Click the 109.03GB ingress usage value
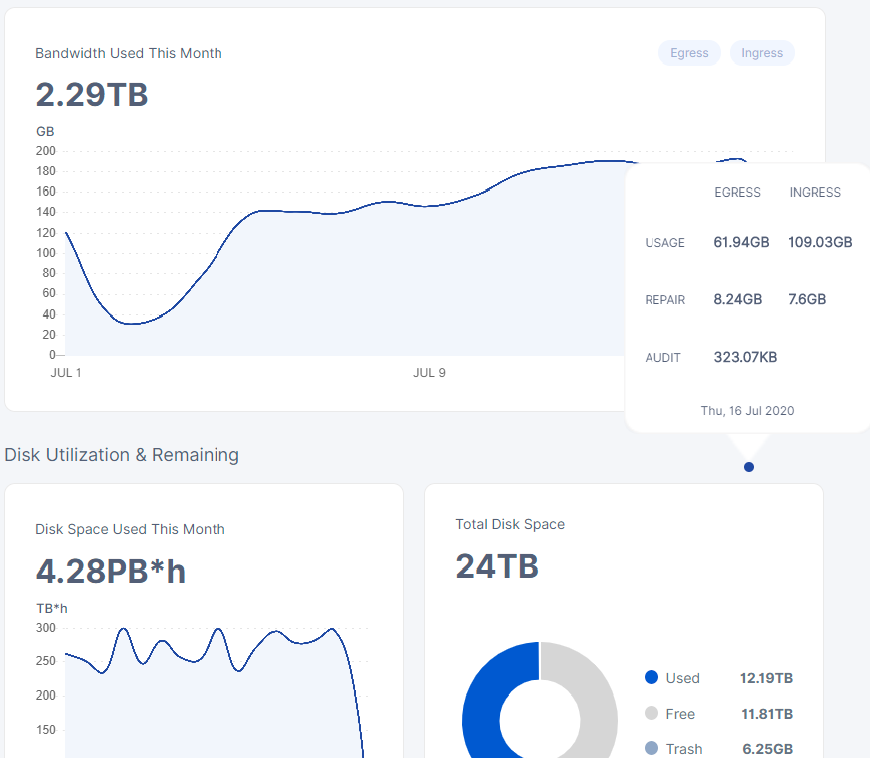The height and width of the screenshot is (758, 870). [820, 242]
